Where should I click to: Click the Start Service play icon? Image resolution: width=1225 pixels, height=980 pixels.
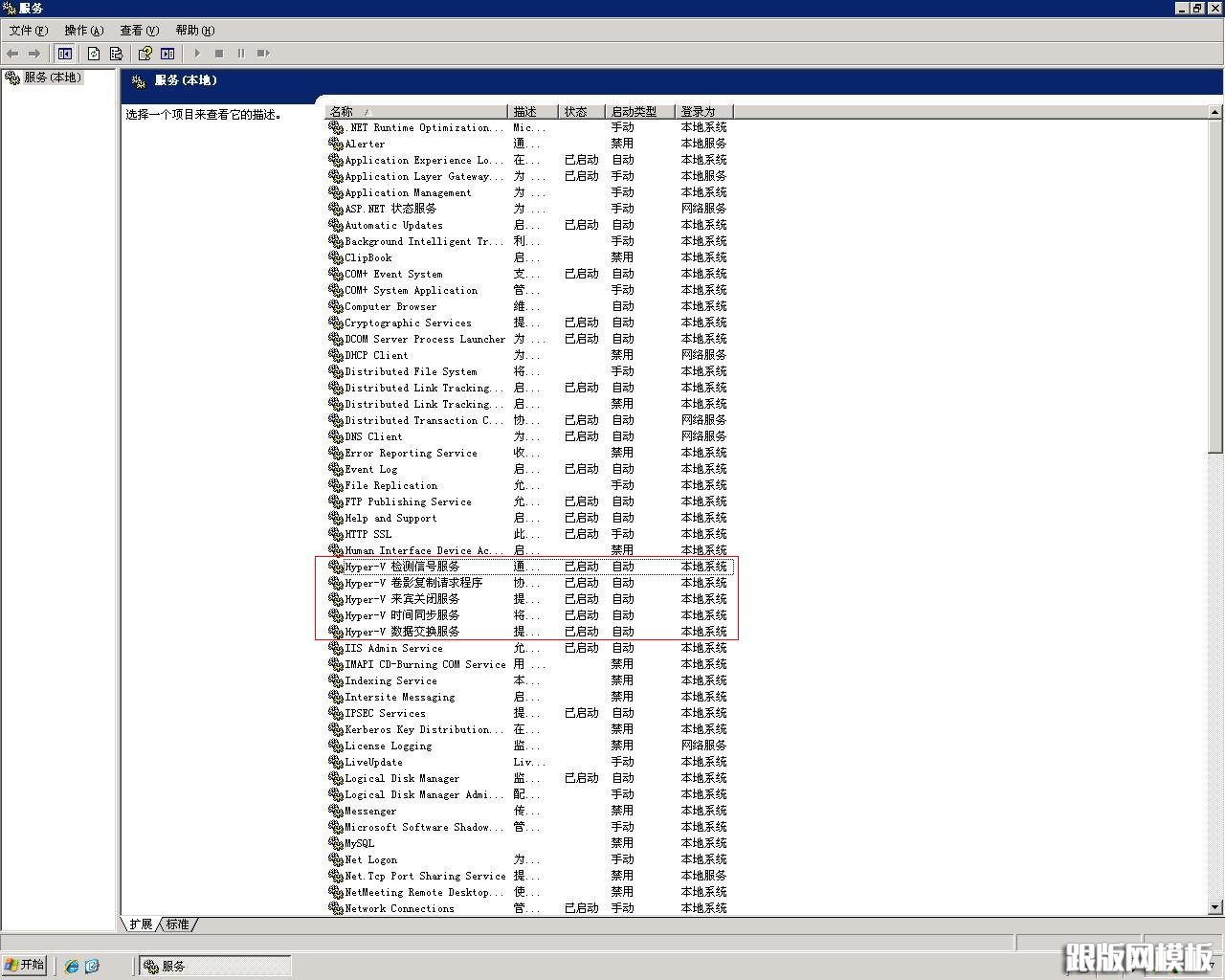point(197,54)
